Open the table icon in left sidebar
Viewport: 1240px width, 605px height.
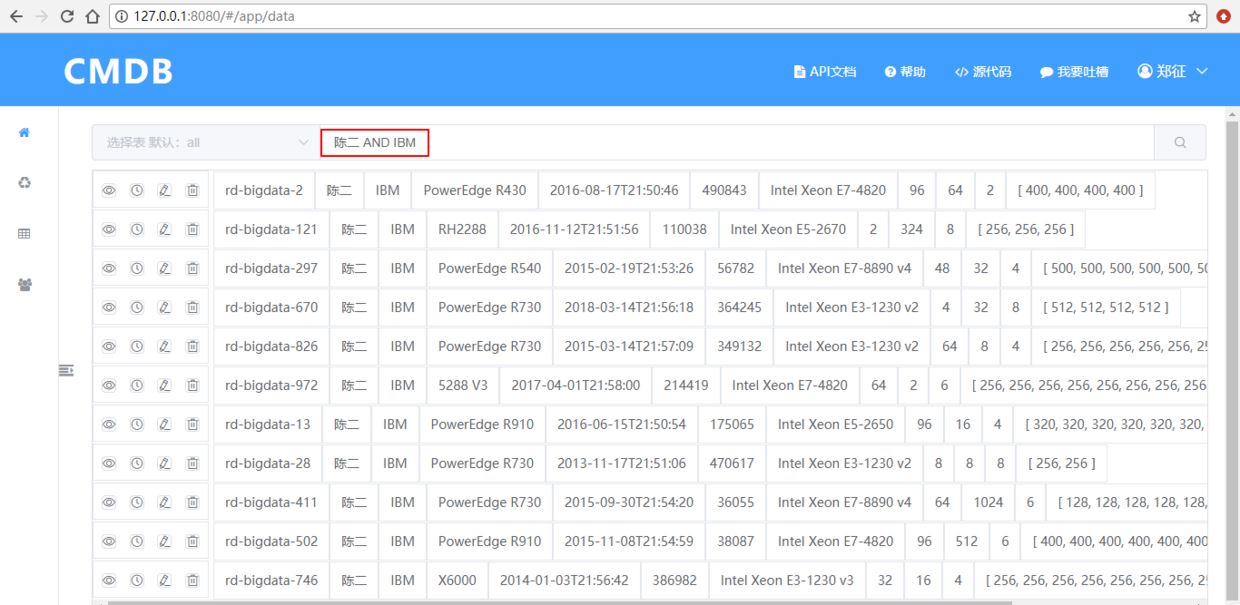coord(24,233)
